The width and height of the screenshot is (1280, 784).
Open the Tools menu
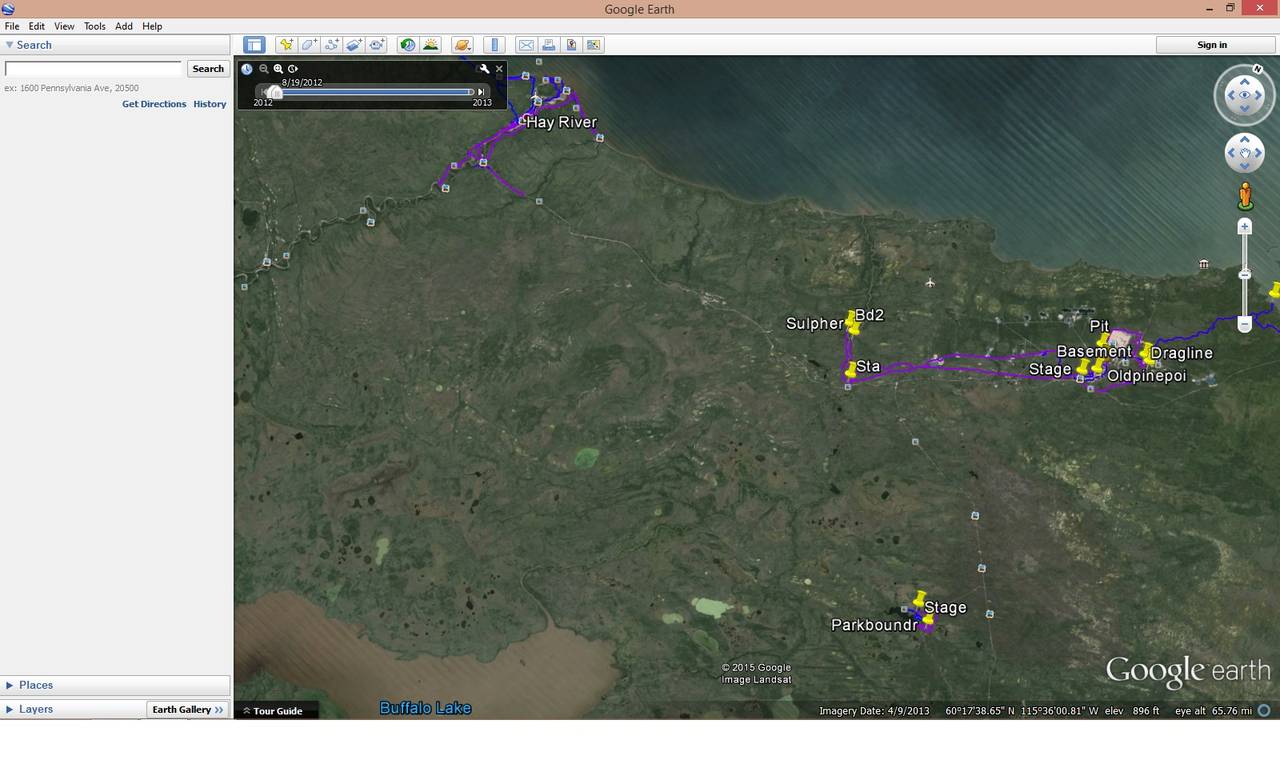tap(95, 26)
